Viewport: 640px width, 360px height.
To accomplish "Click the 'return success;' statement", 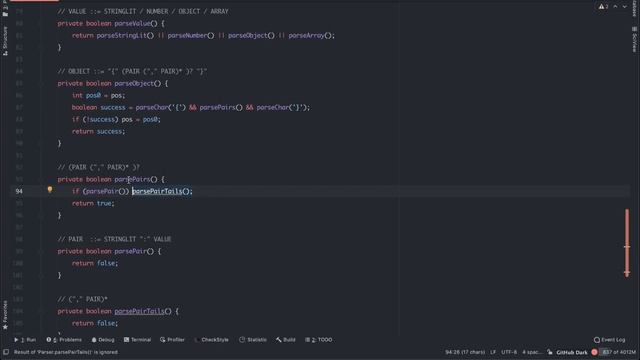I will (x=98, y=131).
